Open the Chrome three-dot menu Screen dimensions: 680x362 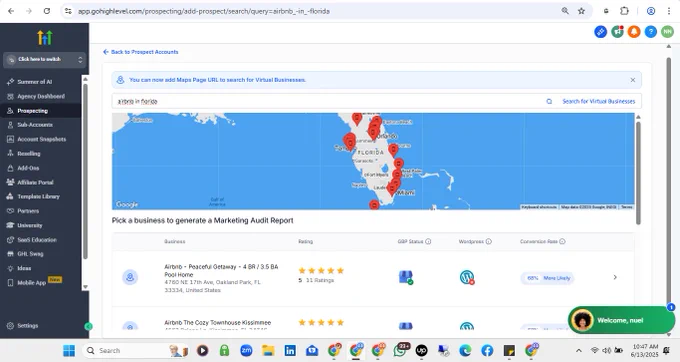click(669, 11)
